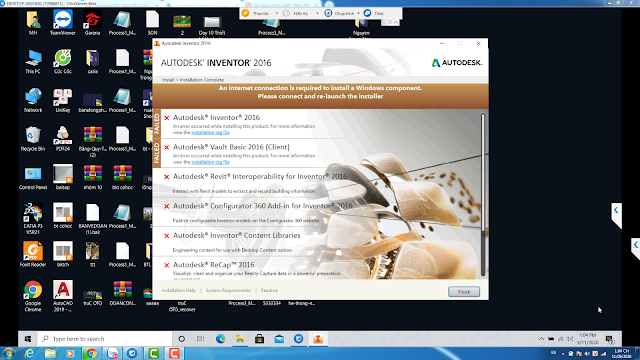This screenshot has width=640, height=360.
Task: Open the Foxit Reader shortcut
Action: [33, 254]
